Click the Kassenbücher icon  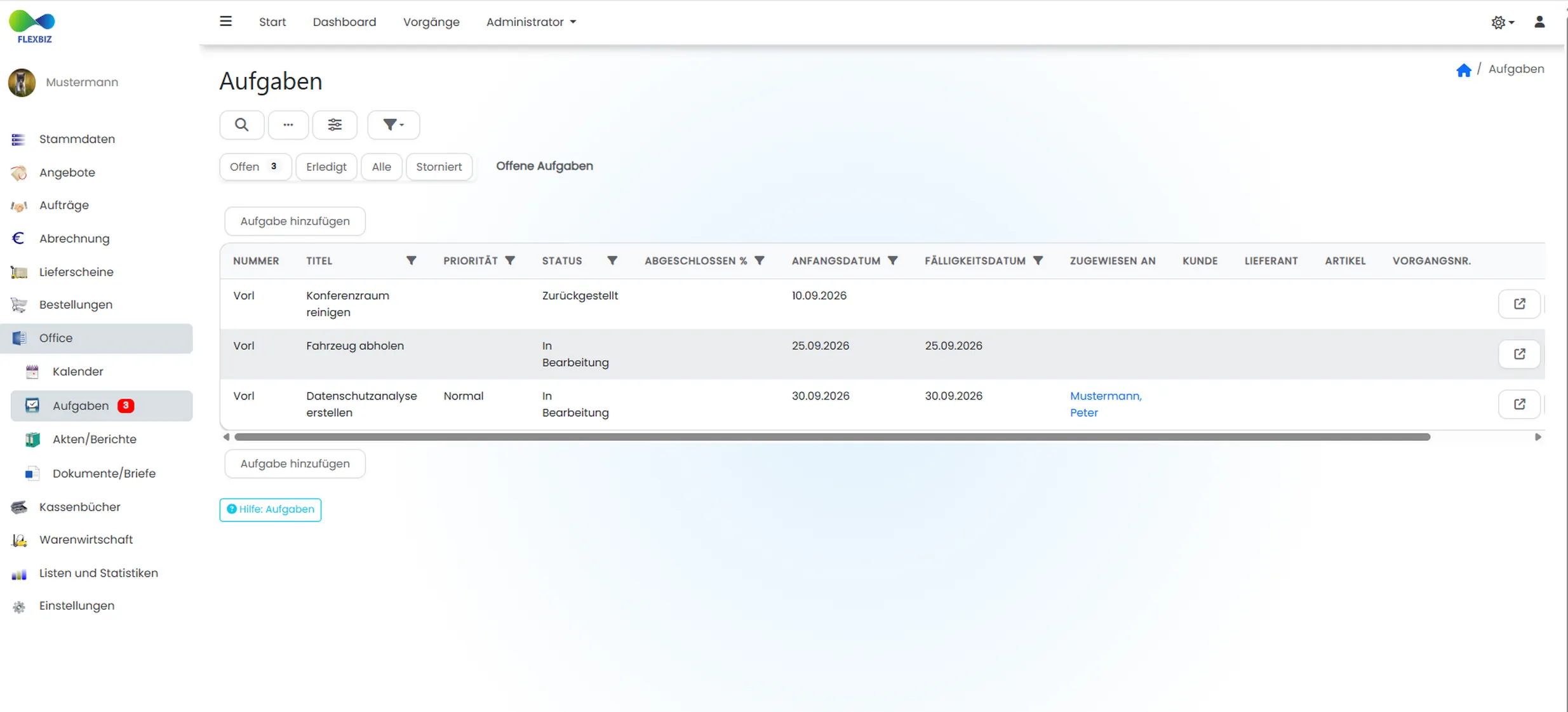19,507
